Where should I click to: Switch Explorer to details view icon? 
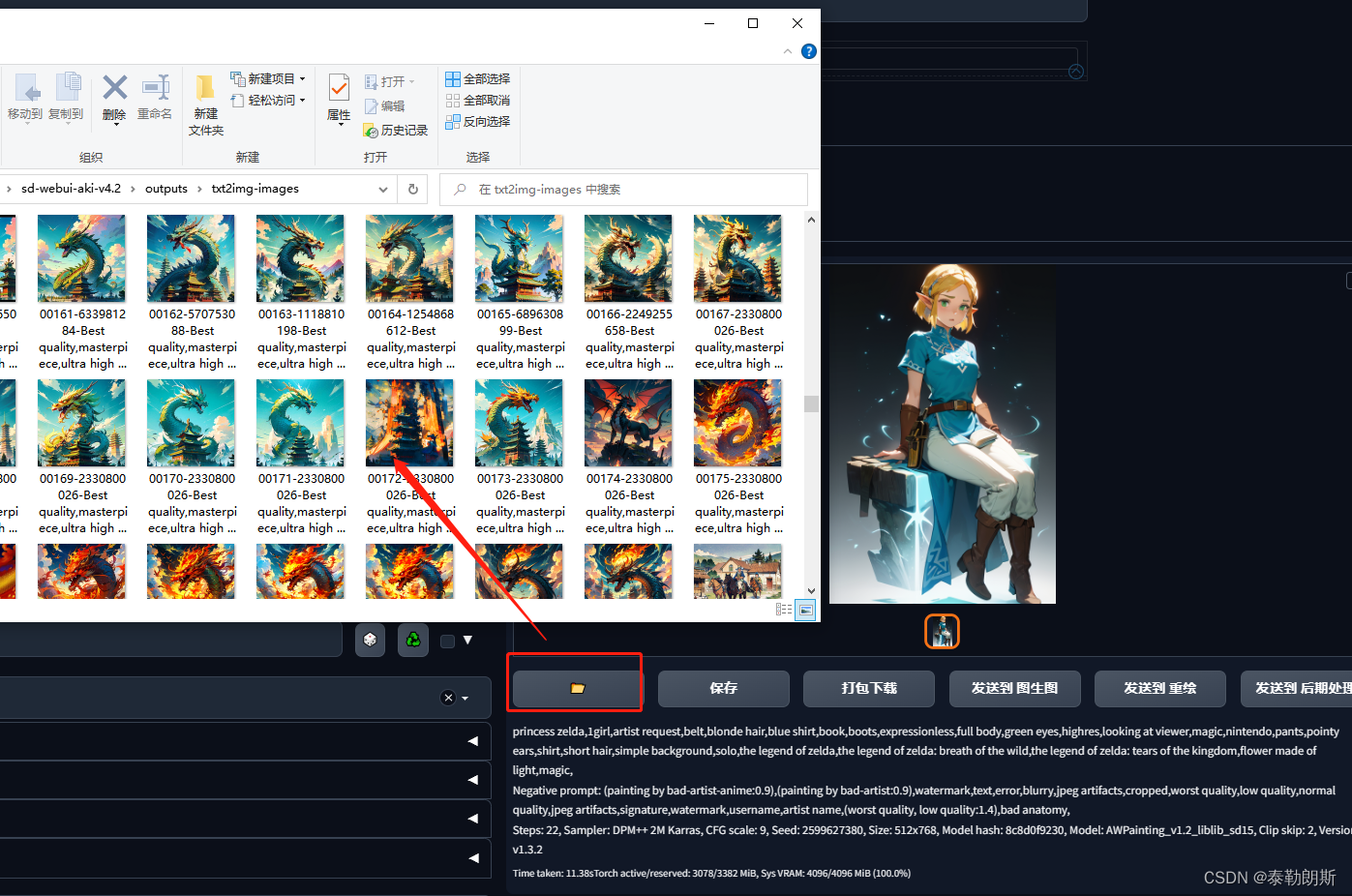pyautogui.click(x=784, y=610)
